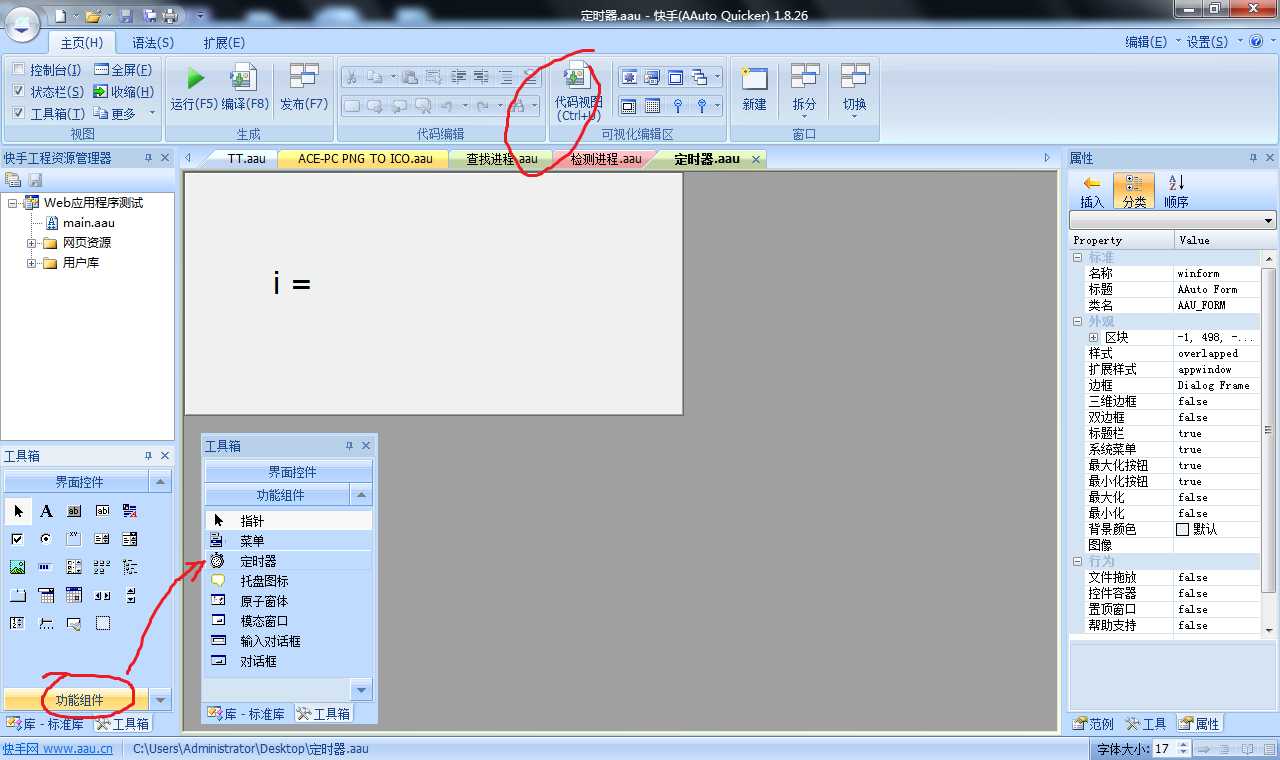
Task: Click the 新建 new window icon
Action: [754, 87]
